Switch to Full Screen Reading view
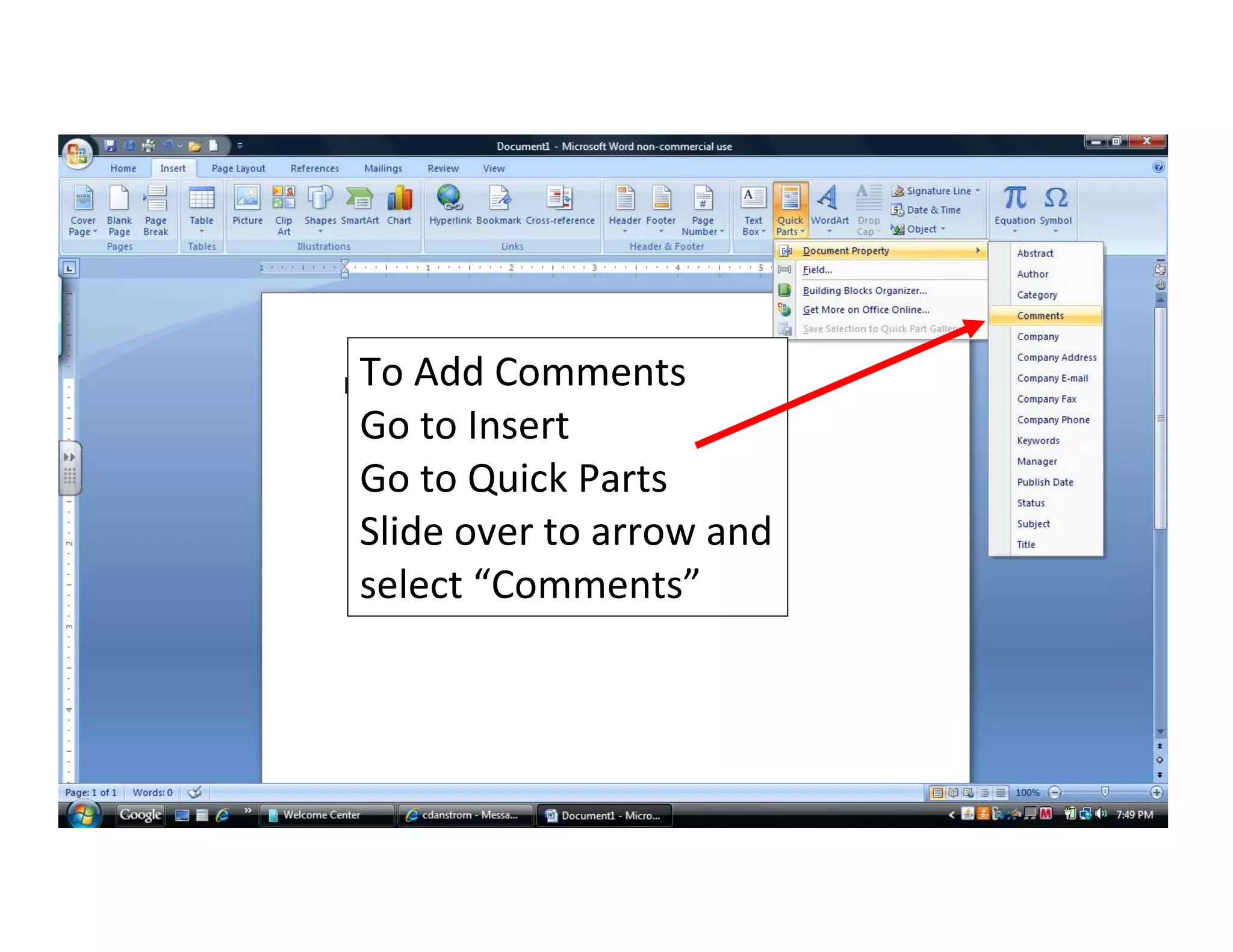1233x952 pixels. [953, 793]
